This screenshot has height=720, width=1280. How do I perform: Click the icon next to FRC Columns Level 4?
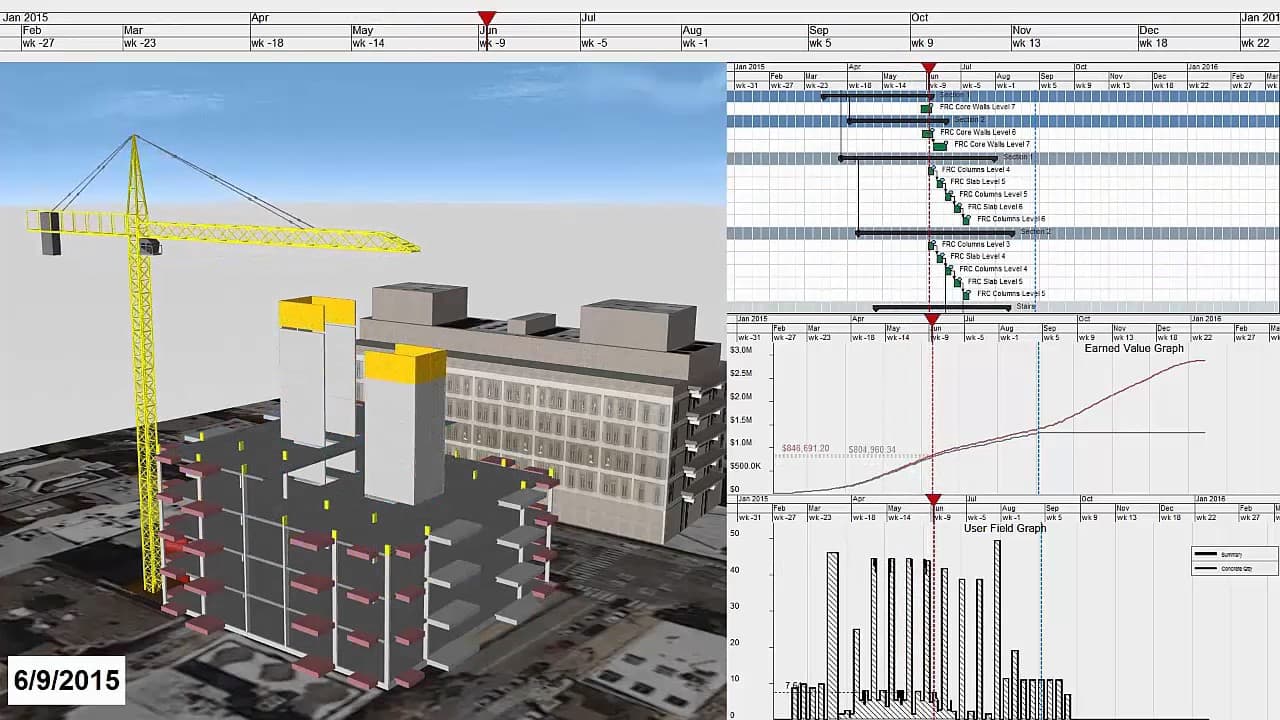pos(931,172)
